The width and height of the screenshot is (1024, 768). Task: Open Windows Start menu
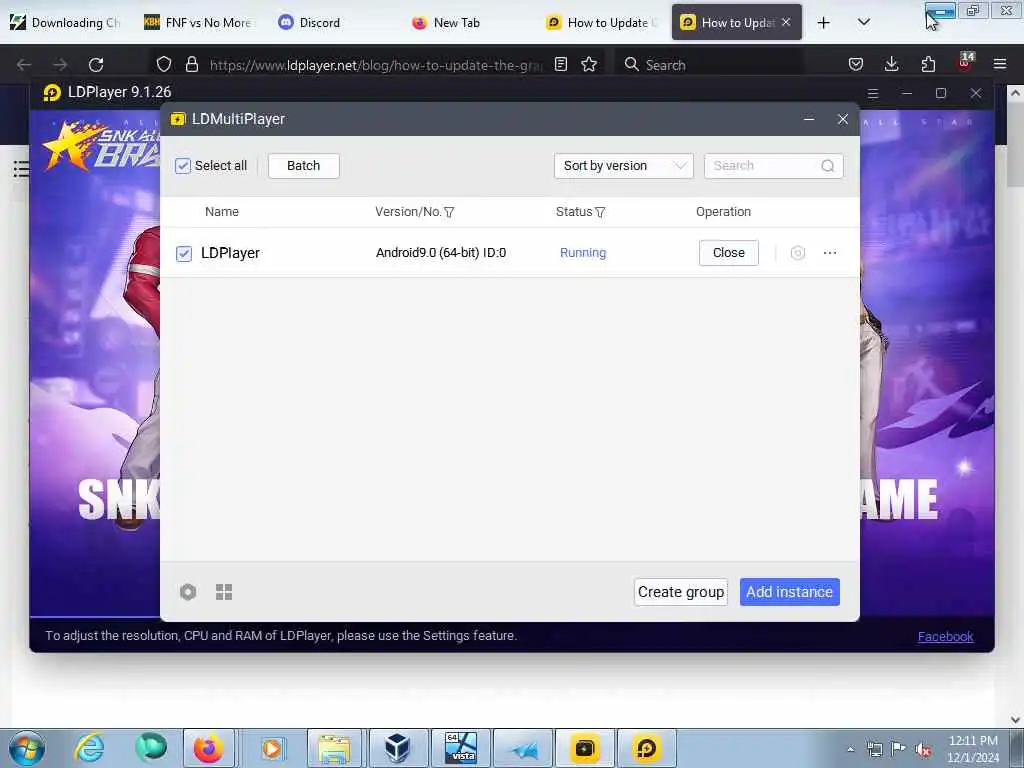(x=27, y=748)
